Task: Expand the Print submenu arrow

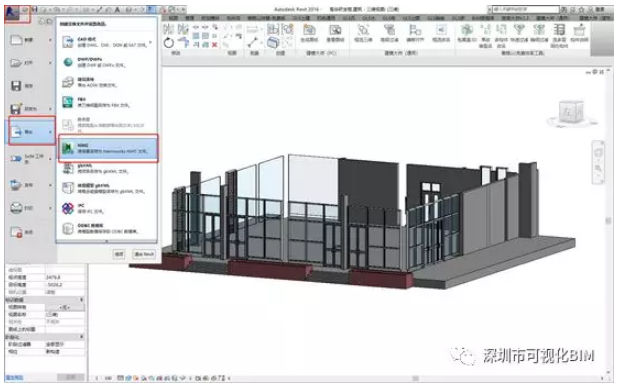Action: point(50,208)
